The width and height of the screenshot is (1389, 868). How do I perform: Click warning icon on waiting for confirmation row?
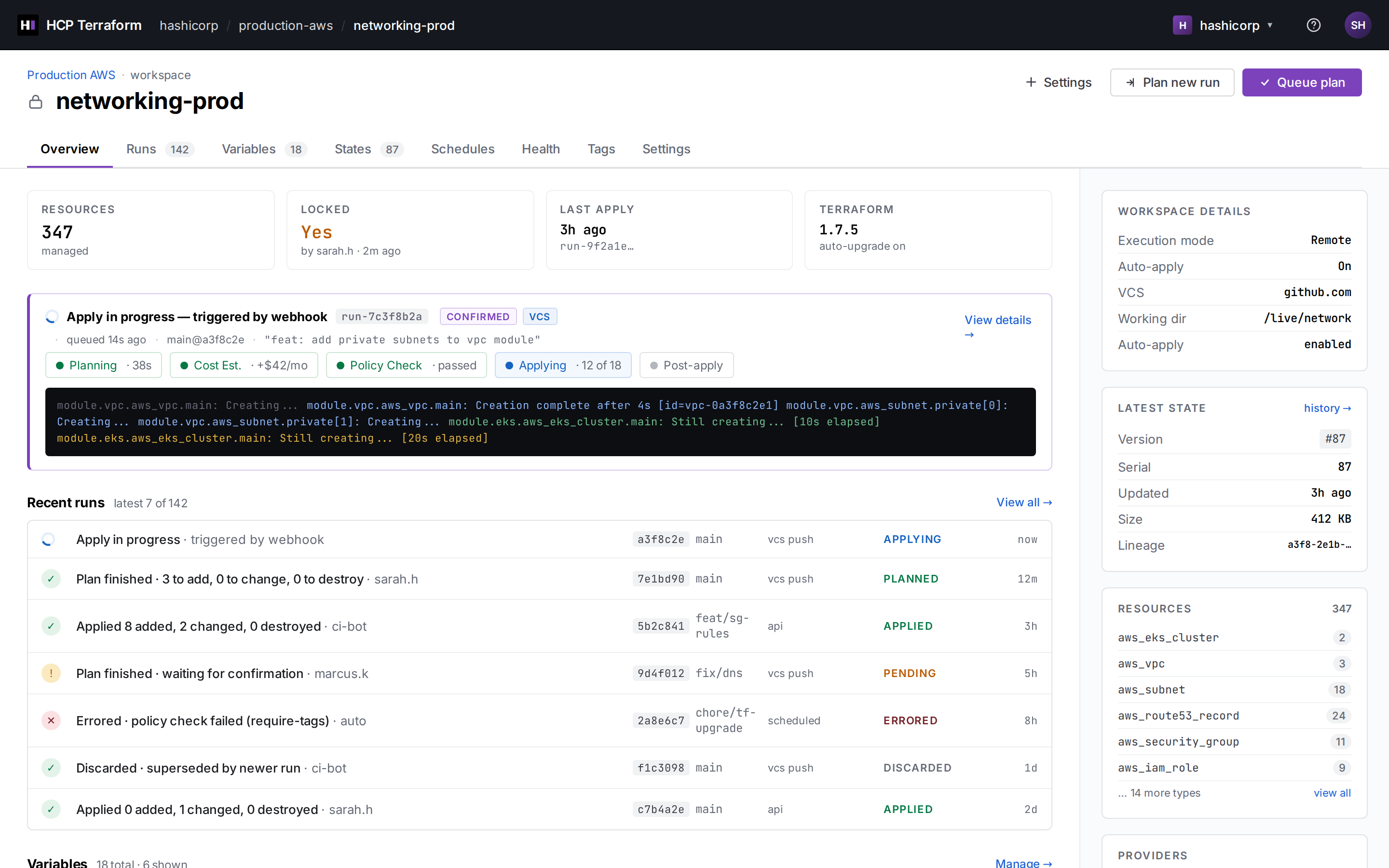tap(51, 673)
